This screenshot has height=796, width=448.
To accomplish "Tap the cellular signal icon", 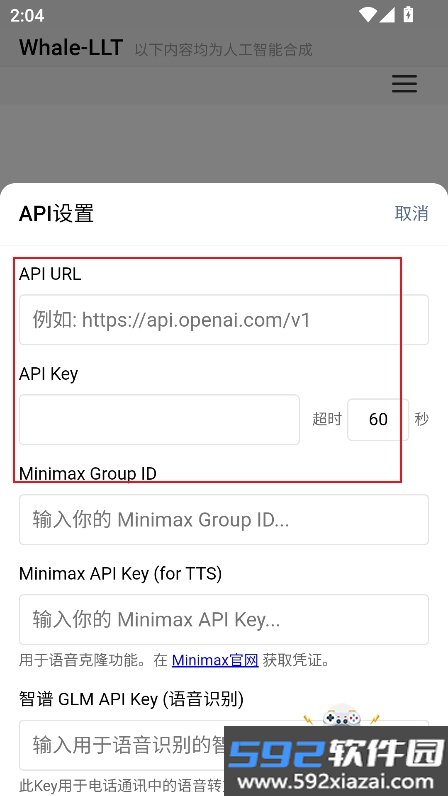I will click(387, 15).
